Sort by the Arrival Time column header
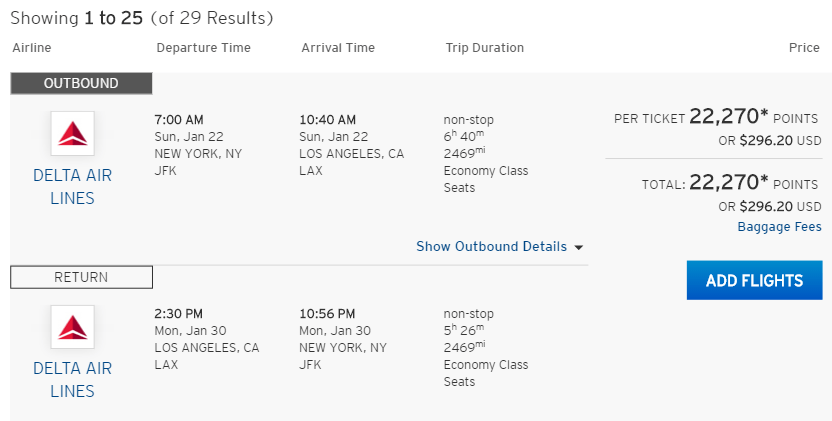The height and width of the screenshot is (421, 832). coord(338,48)
